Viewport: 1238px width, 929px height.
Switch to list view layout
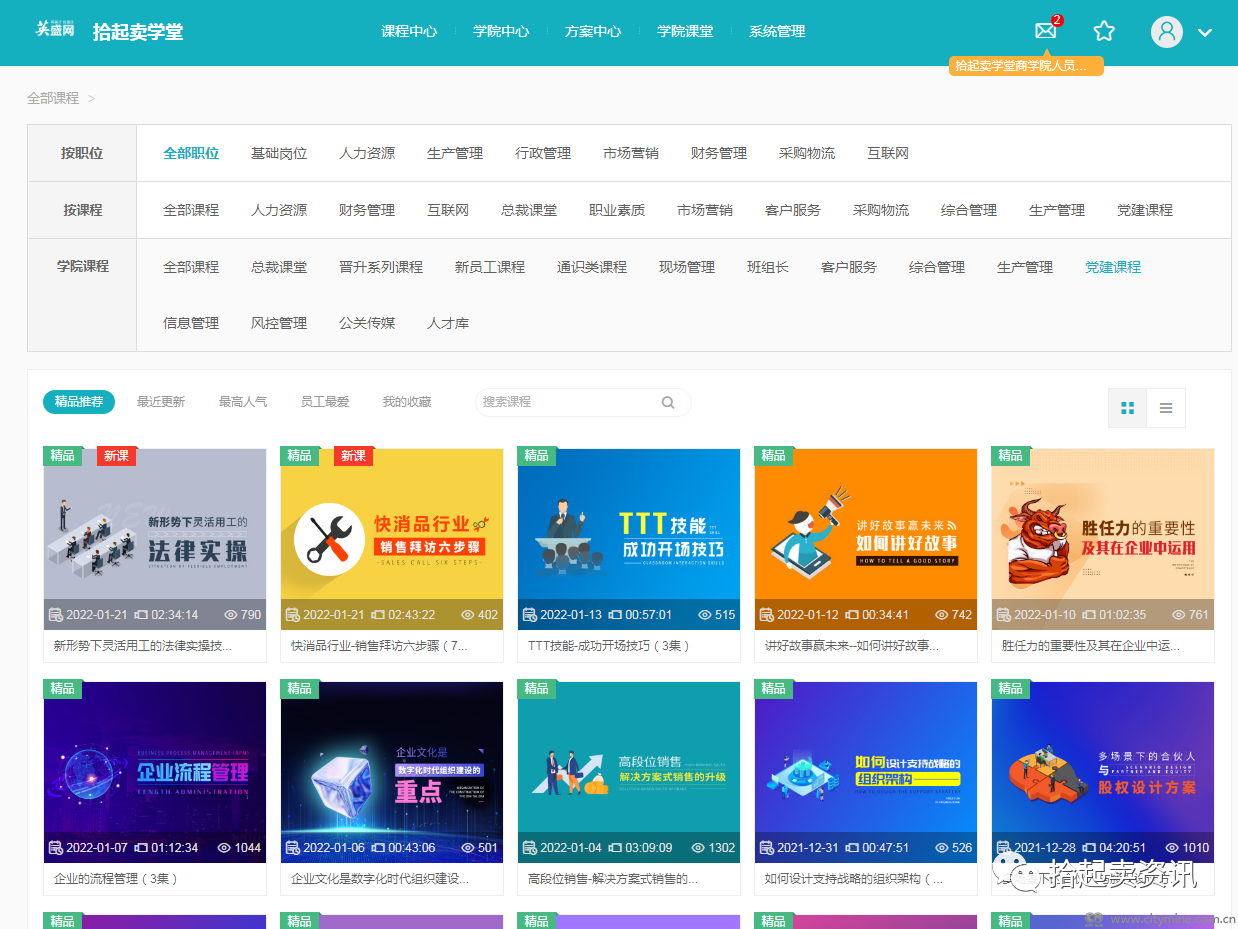pos(1166,408)
